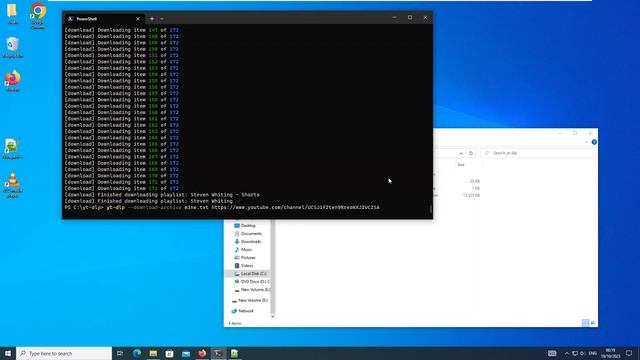
Task: Open File Explorer from the taskbar
Action: tap(153, 353)
